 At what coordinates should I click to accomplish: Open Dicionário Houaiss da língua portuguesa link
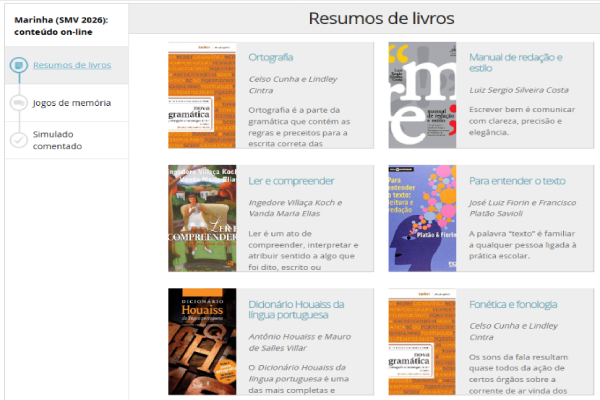(296, 309)
